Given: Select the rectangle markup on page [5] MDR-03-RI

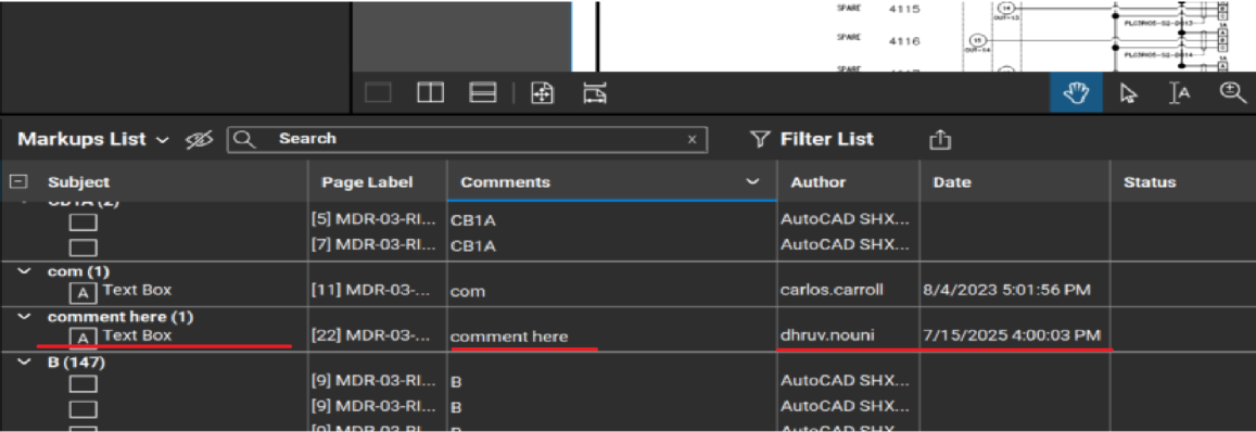Looking at the screenshot, I should pos(83,222).
